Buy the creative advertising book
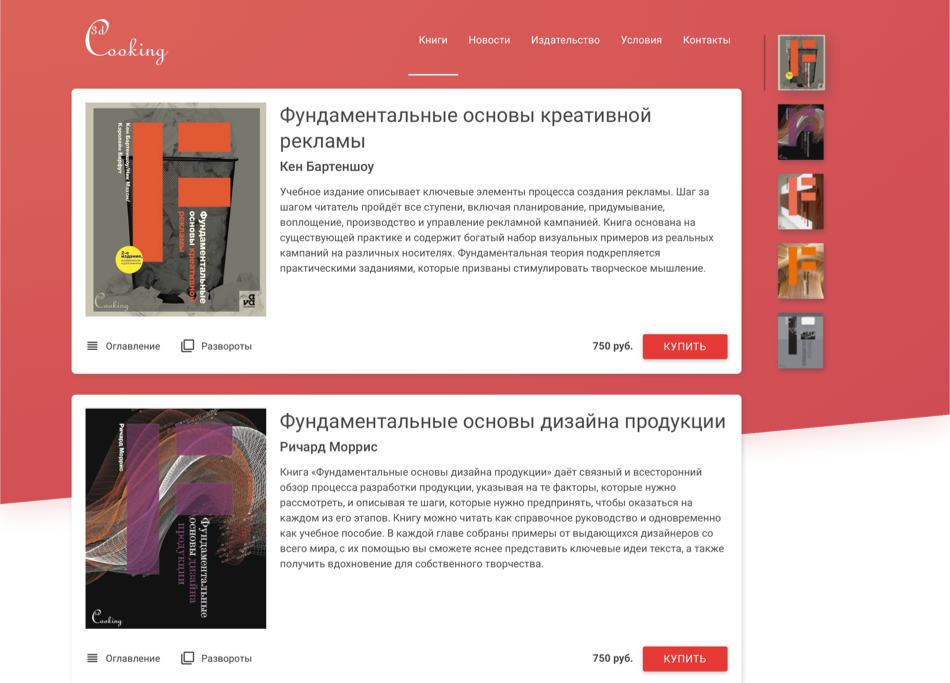 685,347
